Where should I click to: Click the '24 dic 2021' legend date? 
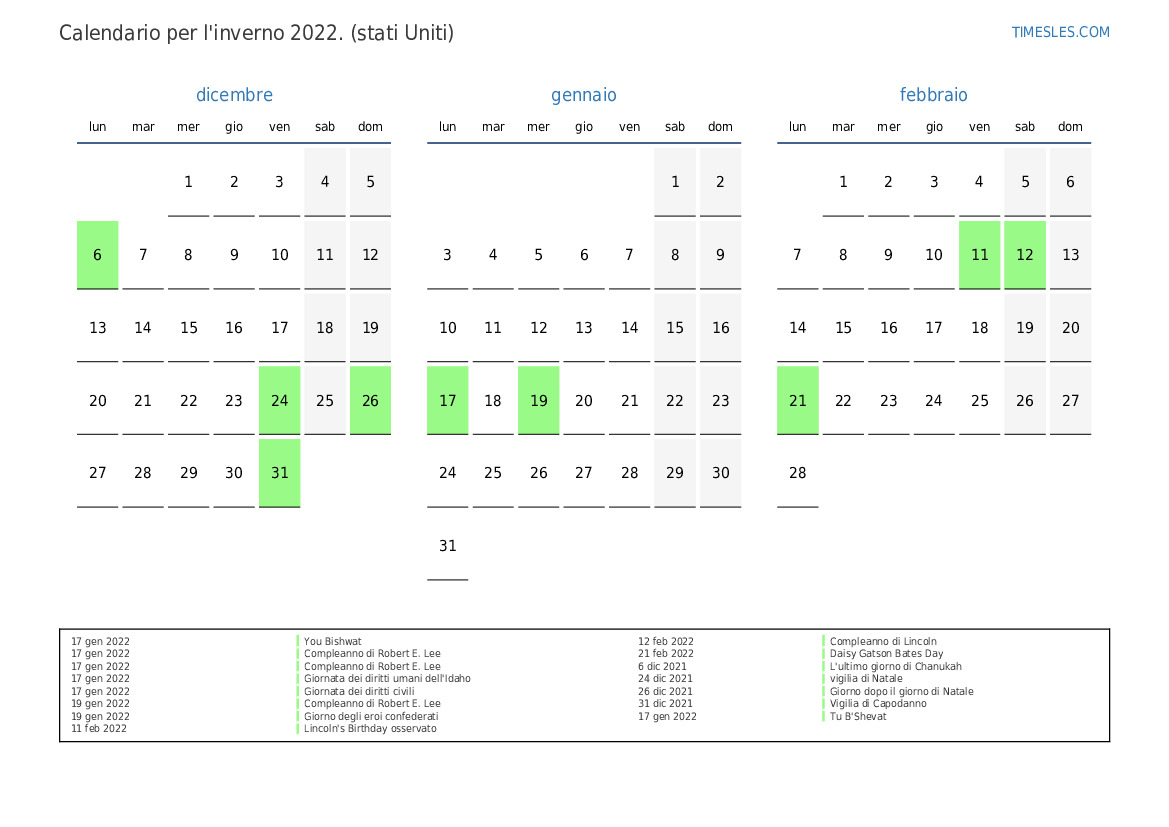[x=665, y=679]
